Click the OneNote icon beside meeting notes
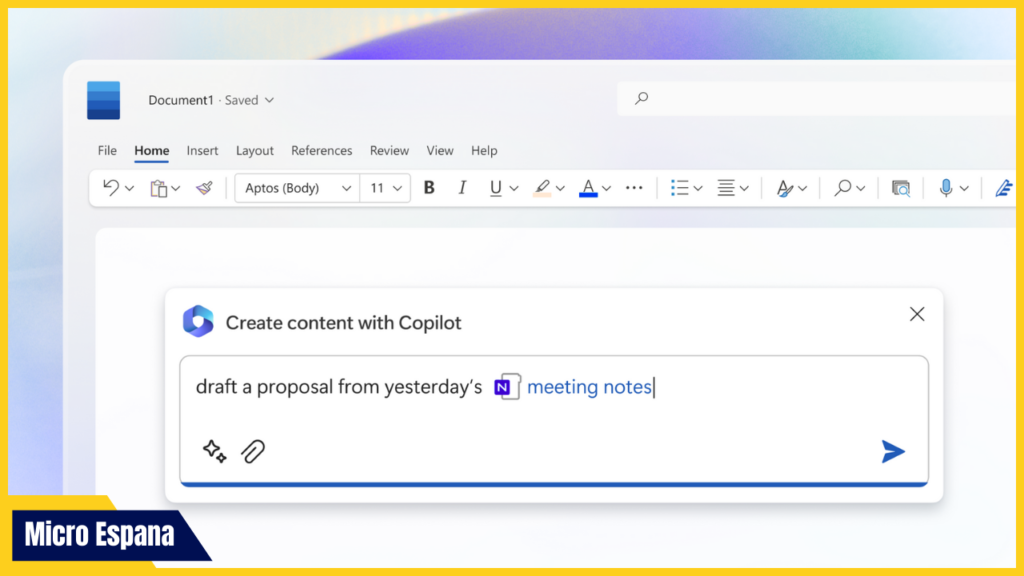Screen dimensions: 1024x576 coord(508,386)
